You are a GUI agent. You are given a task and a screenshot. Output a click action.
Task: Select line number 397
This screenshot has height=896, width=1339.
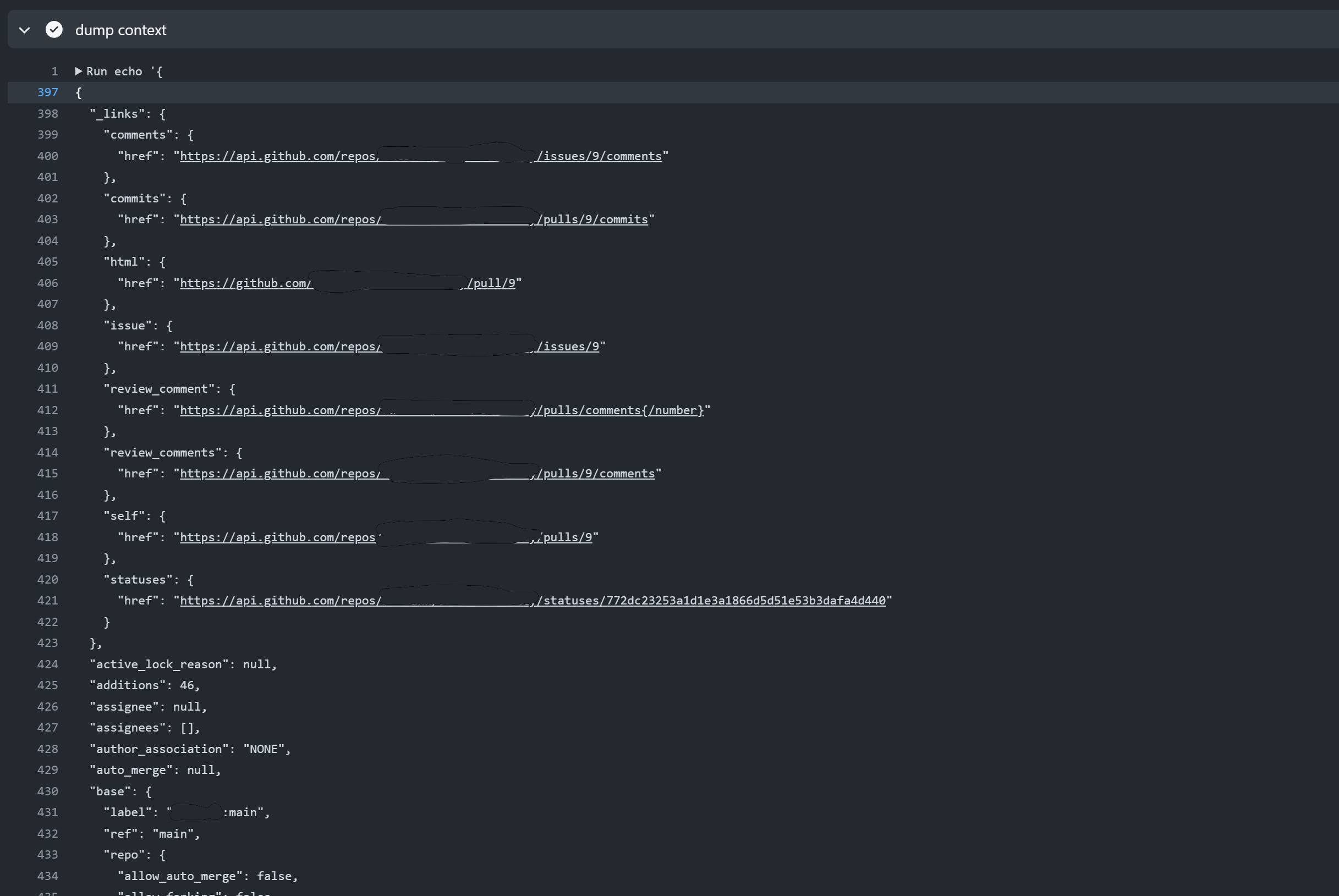pos(47,92)
